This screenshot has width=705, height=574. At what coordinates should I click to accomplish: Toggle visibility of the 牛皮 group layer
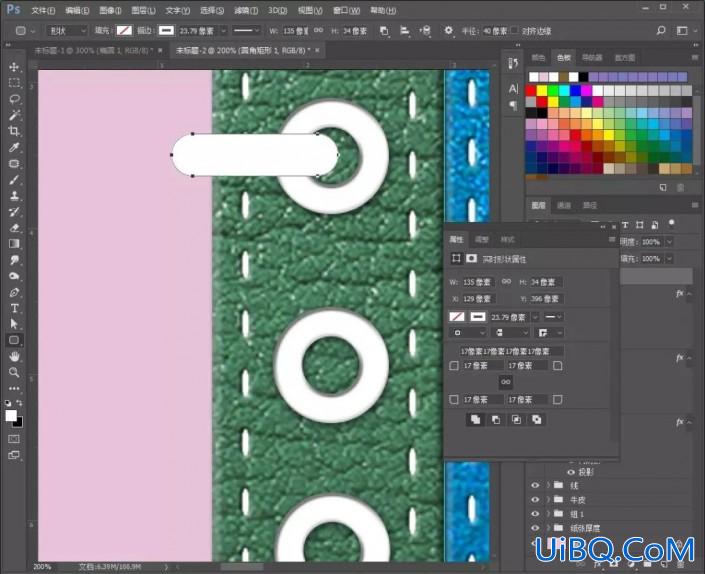point(535,499)
